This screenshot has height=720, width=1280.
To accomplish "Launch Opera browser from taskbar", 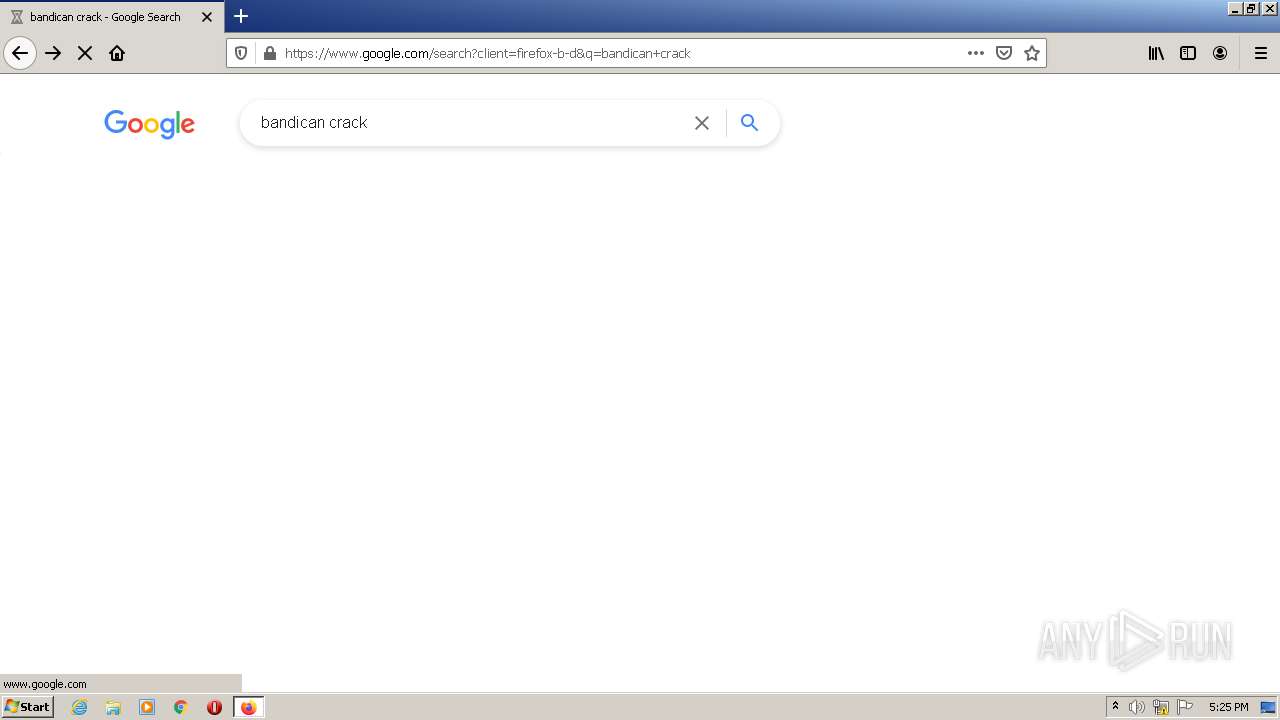I will coord(214,707).
